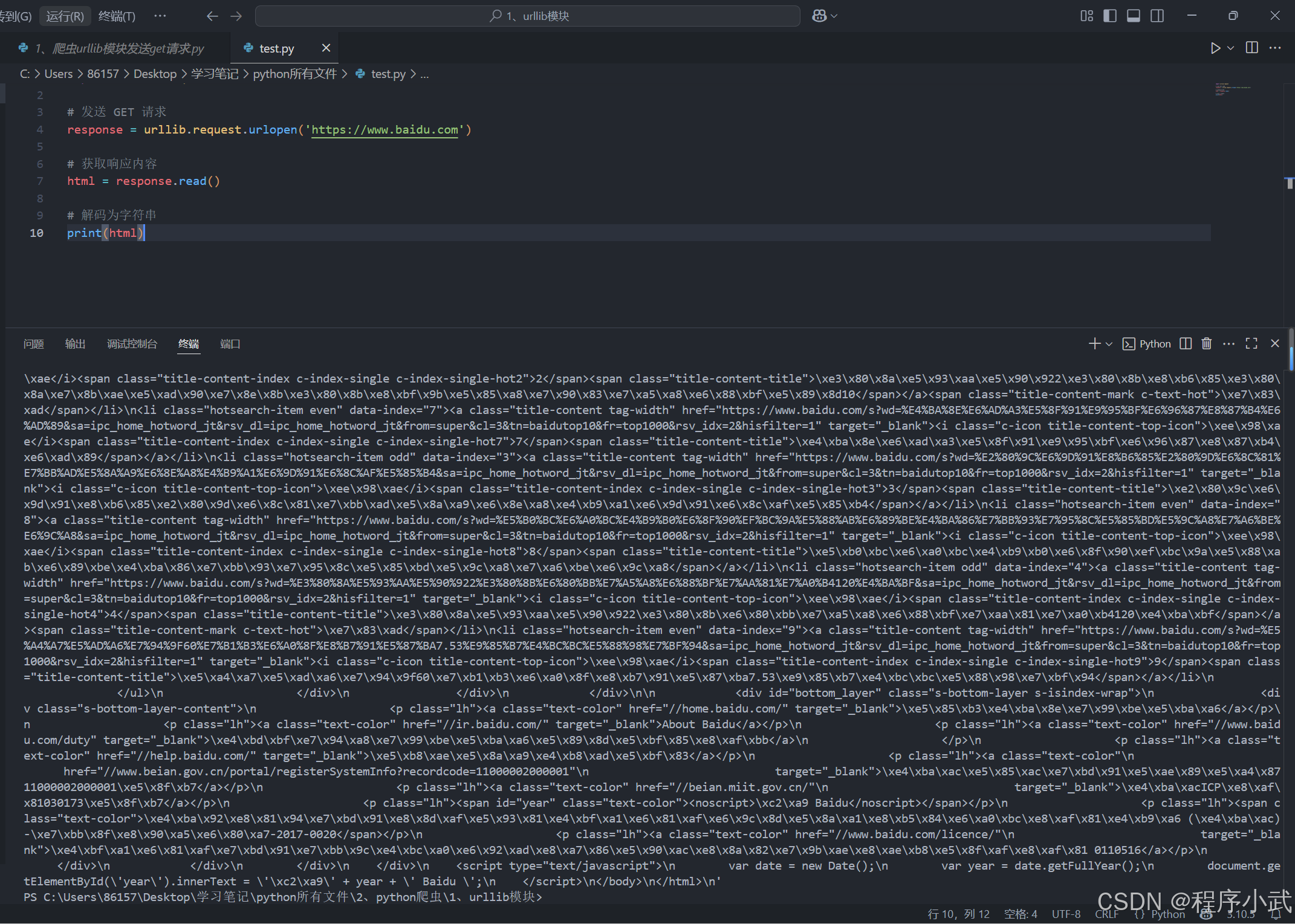Viewport: 1295px width, 924px height.
Task: Open editor more actions ellipsis
Action: tap(1275, 48)
